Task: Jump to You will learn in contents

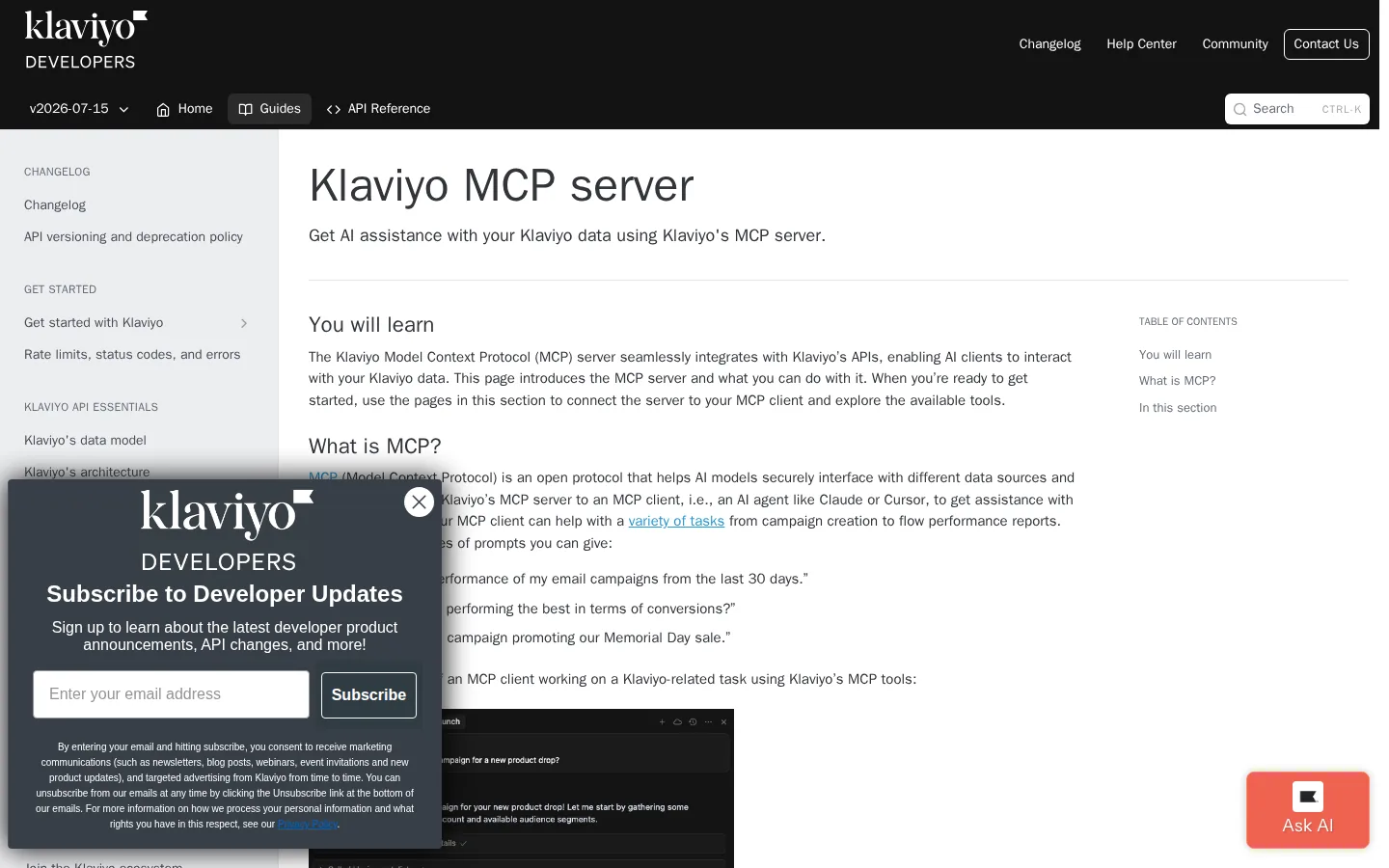Action: pyautogui.click(x=1175, y=355)
